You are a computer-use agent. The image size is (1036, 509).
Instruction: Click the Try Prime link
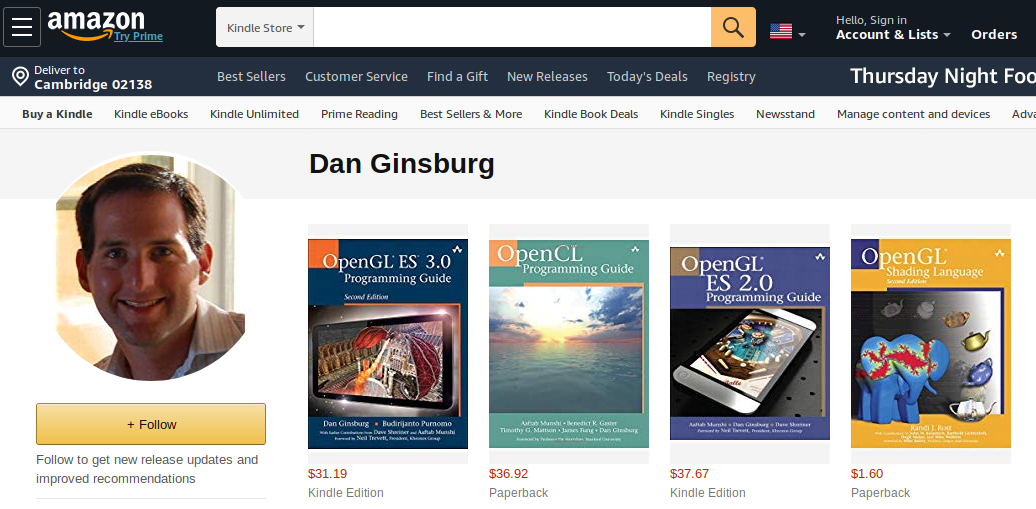click(x=138, y=36)
